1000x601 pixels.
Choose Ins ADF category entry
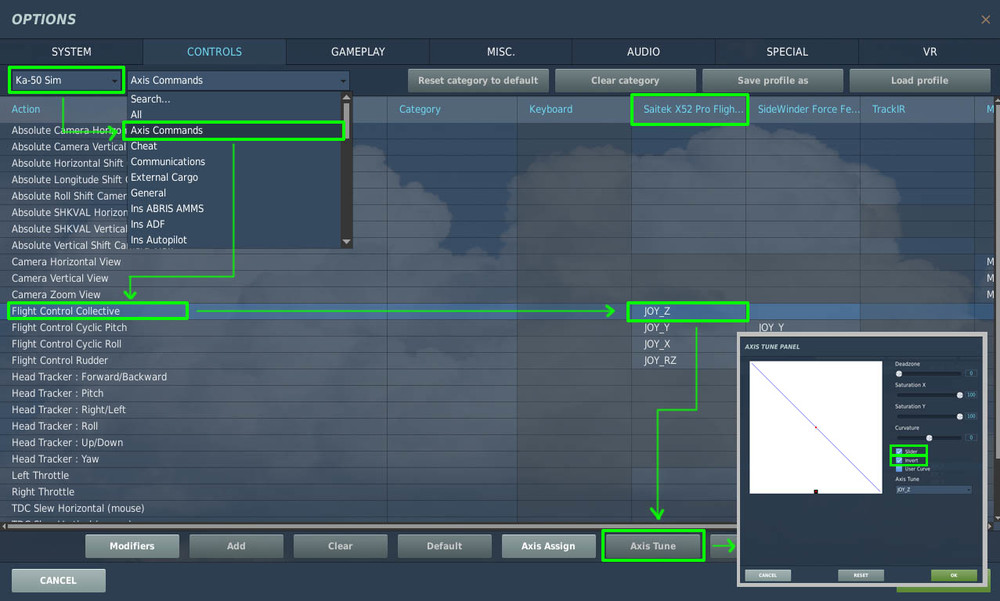tap(235, 224)
